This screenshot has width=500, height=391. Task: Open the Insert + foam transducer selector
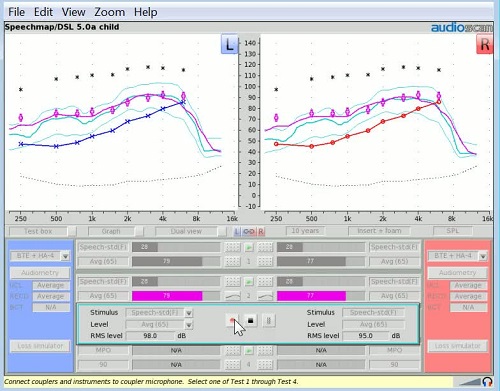pyautogui.click(x=379, y=231)
